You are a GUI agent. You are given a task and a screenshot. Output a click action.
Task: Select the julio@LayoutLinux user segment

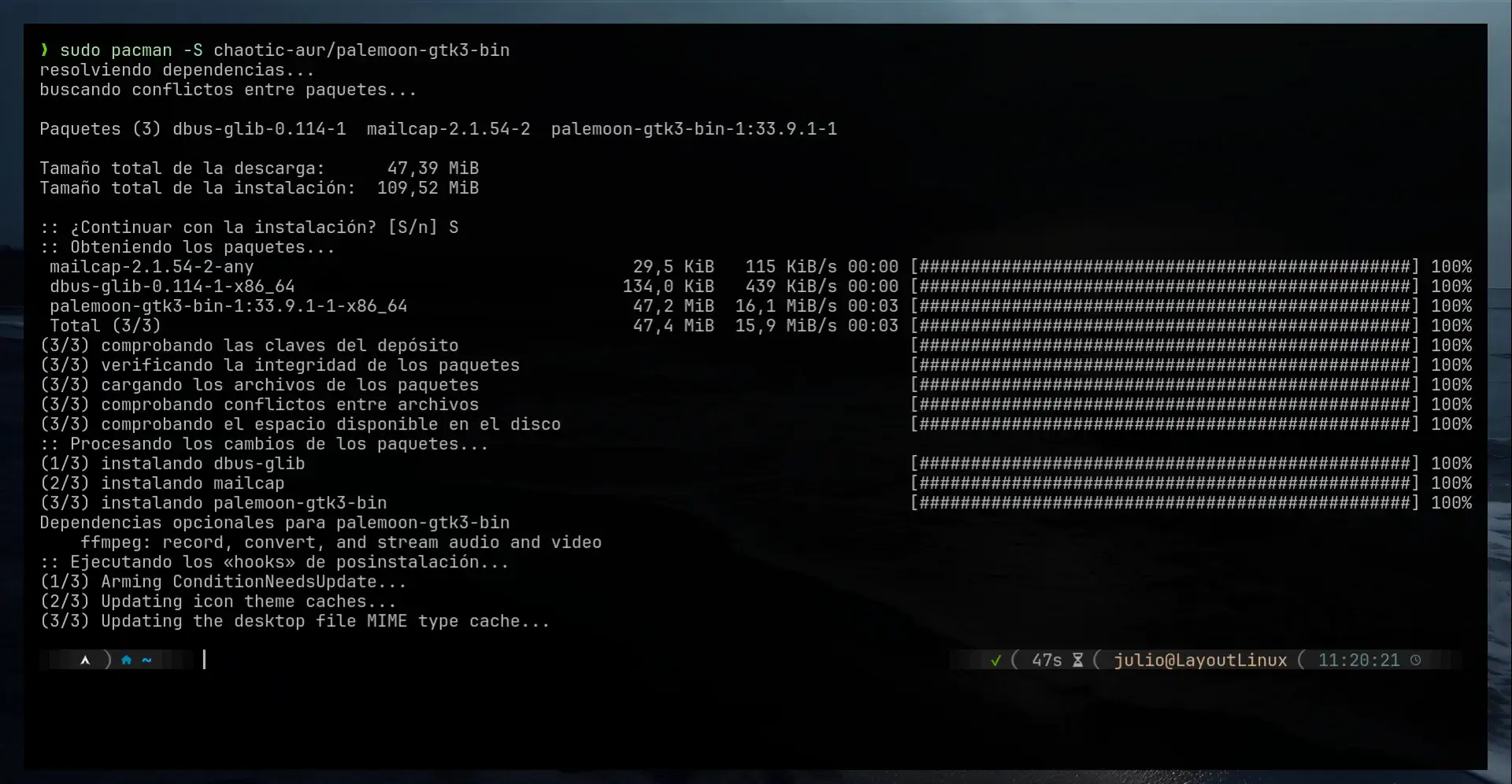[1199, 660]
